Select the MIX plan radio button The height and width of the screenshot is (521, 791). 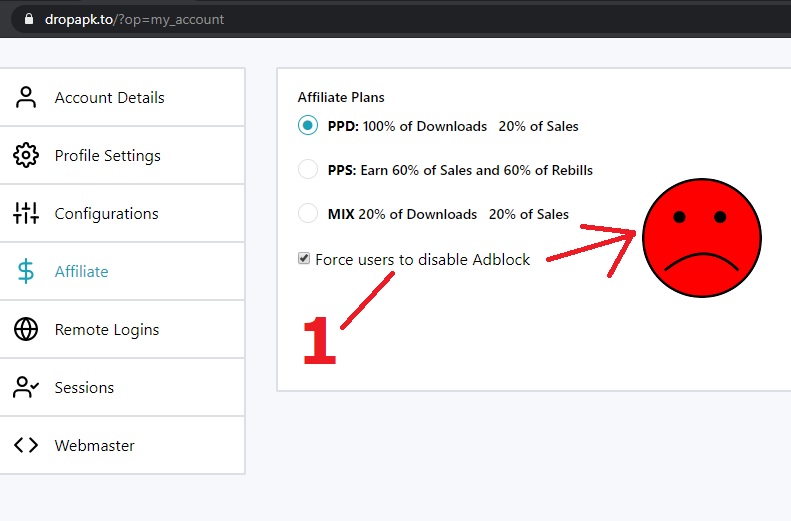308,214
